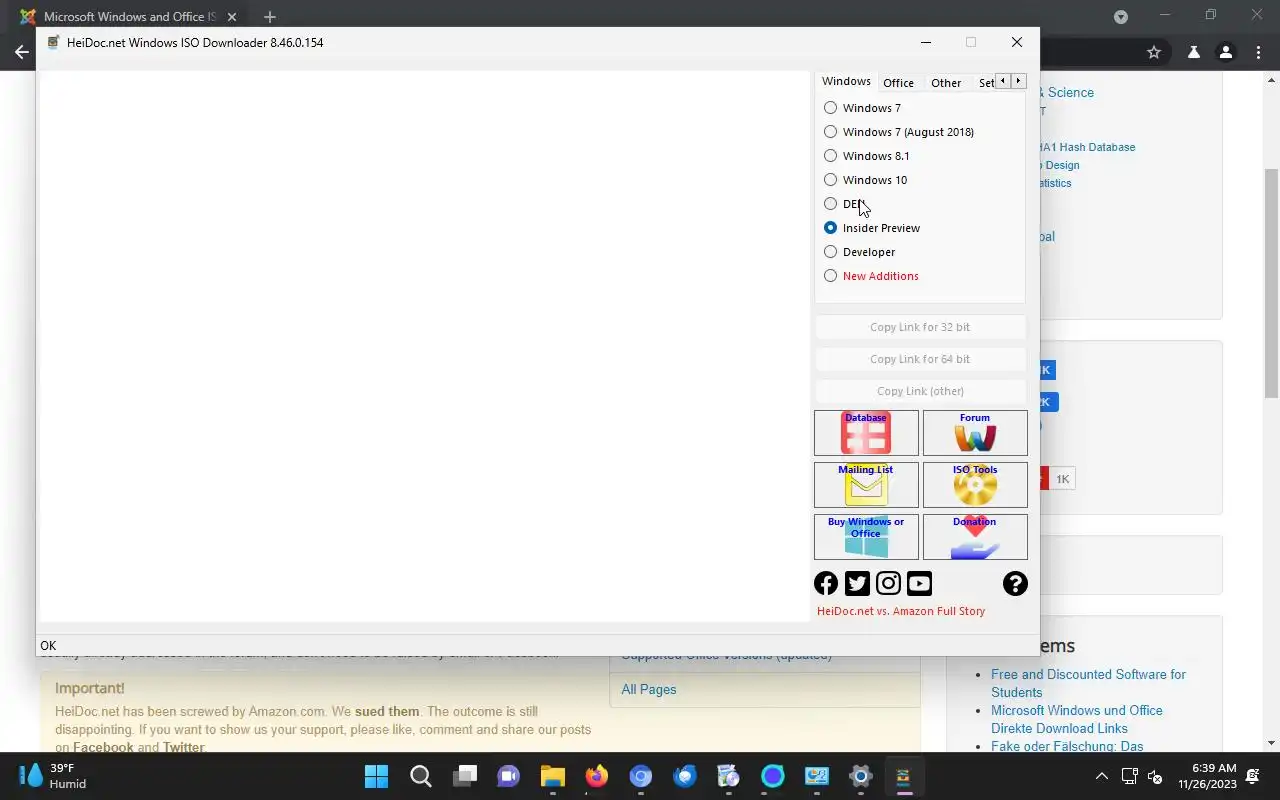Open the Donation tile
This screenshot has height=800, width=1280.
point(975,537)
